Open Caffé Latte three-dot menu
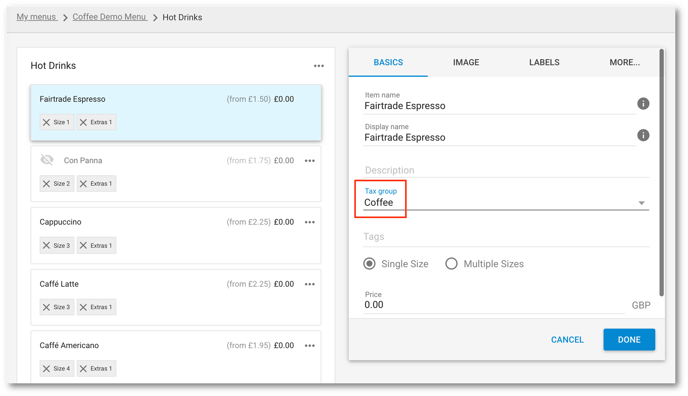The height and width of the screenshot is (396, 688). tap(310, 285)
